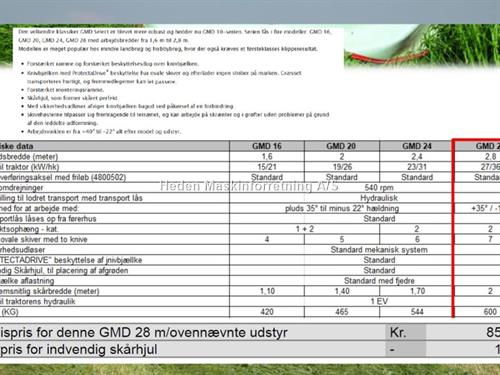This screenshot has width=500, height=375.
Task: Click the GMD 20 column header
Action: click(341, 146)
